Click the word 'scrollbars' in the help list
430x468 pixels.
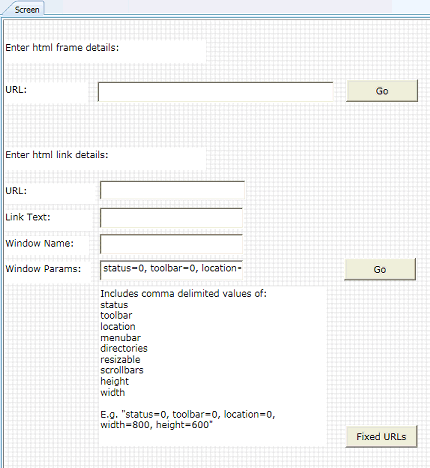point(122,370)
